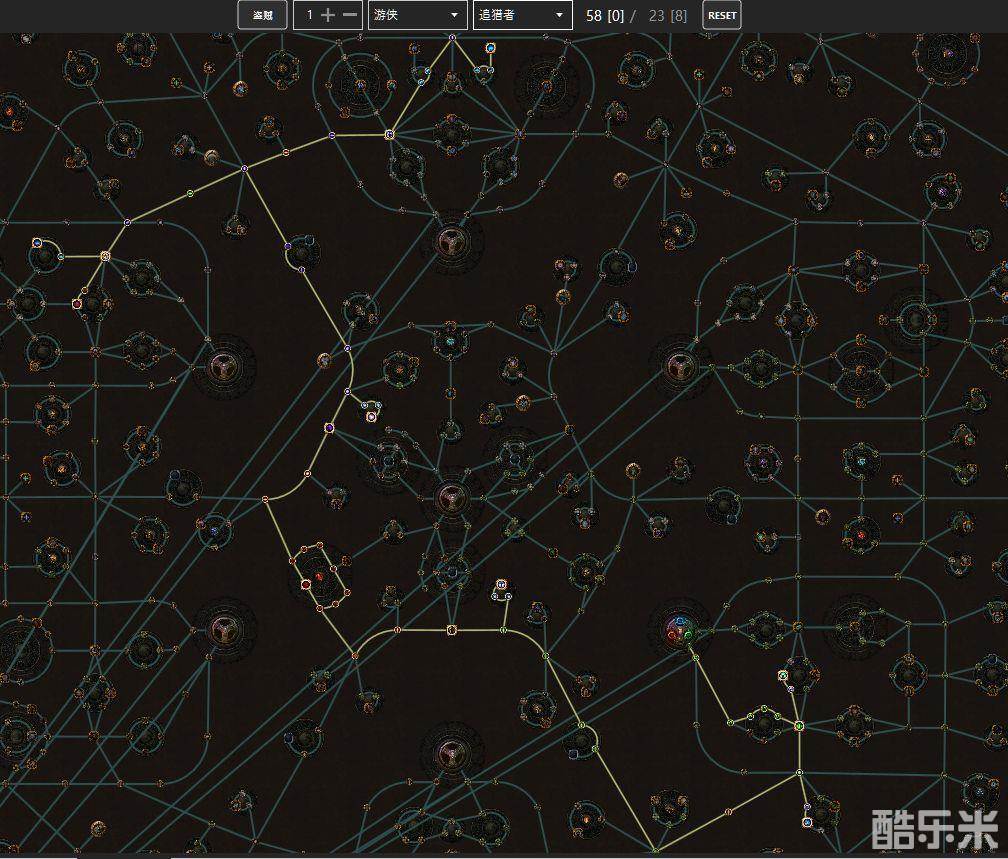Click the highlighted notable on the horizontal yellow path
1008x859 pixels.
[x=451, y=630]
